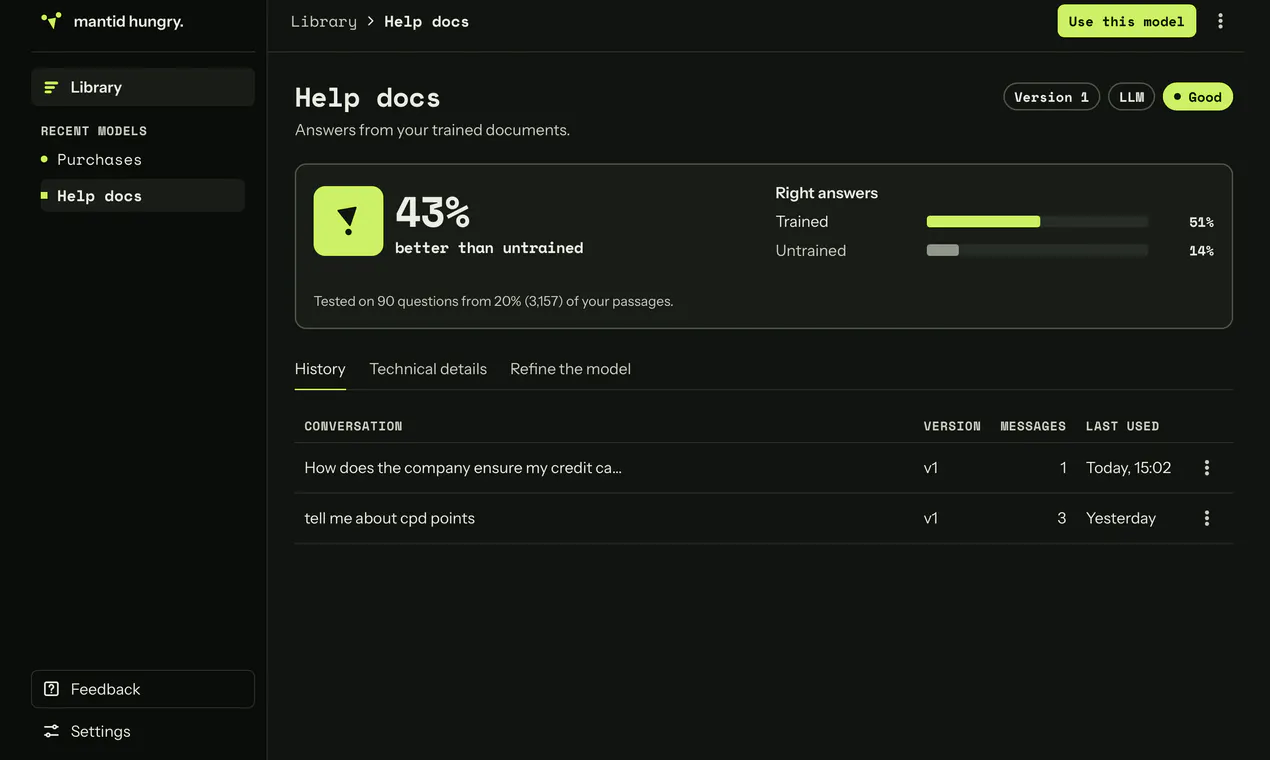Open row menu for cpd points conversation
This screenshot has width=1270, height=760.
tap(1207, 518)
